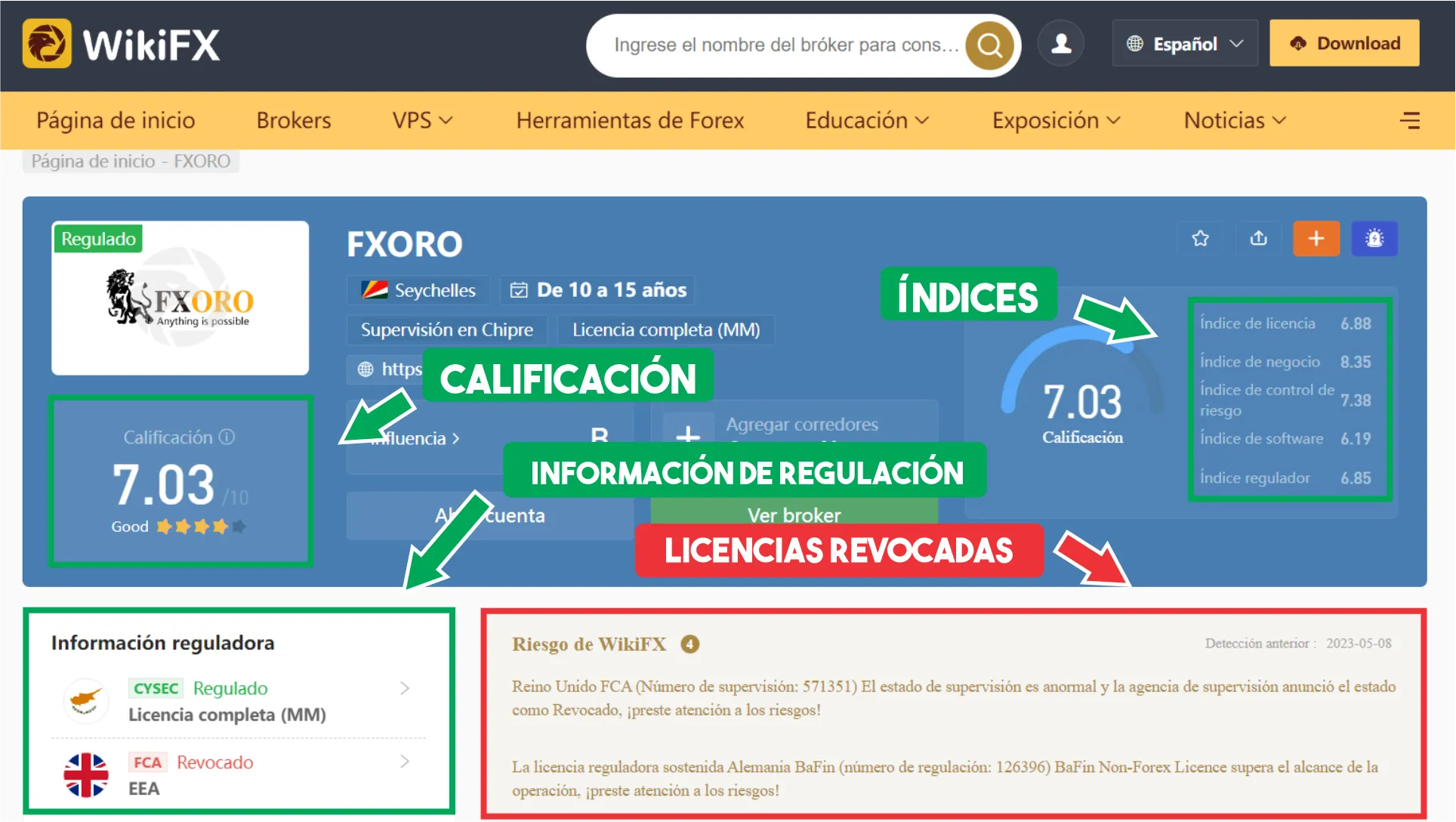Open the hamburger menu icon
The height and width of the screenshot is (822, 1456).
1409,120
